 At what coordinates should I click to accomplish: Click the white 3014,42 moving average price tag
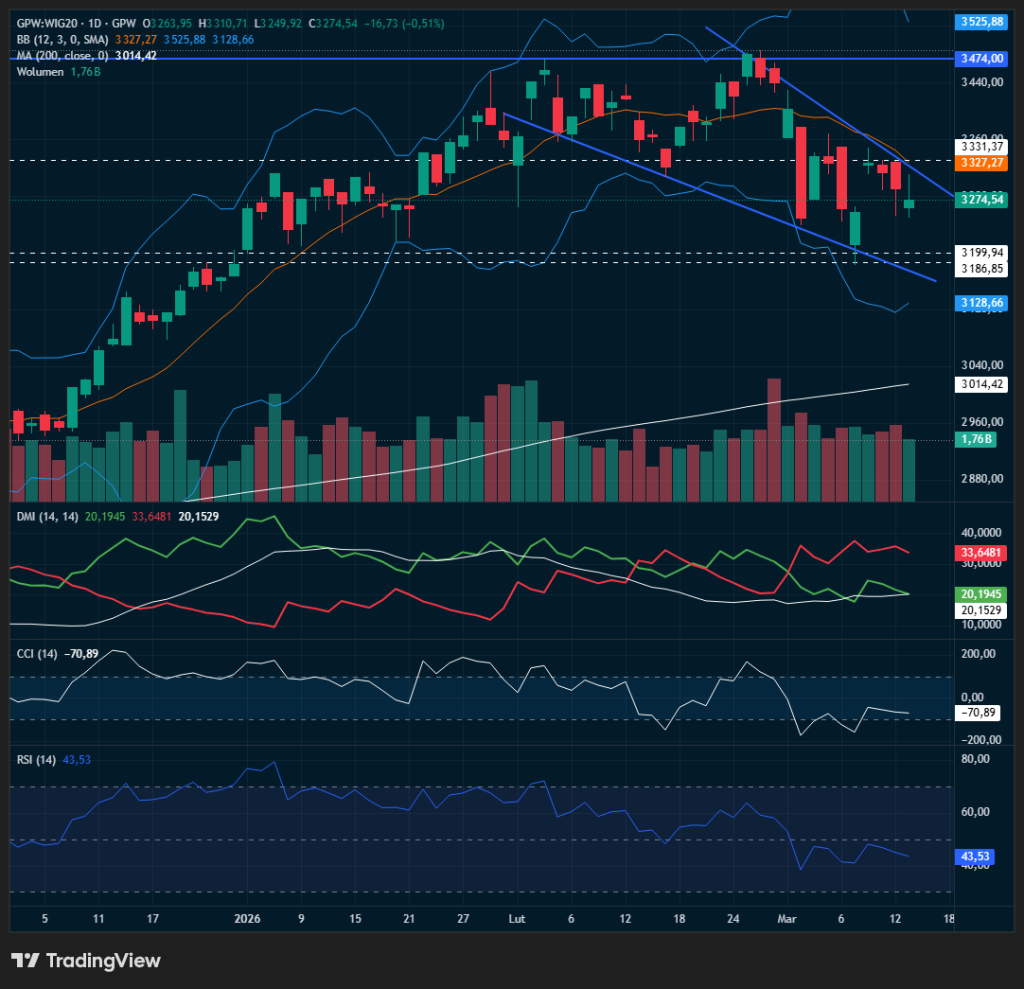[979, 384]
